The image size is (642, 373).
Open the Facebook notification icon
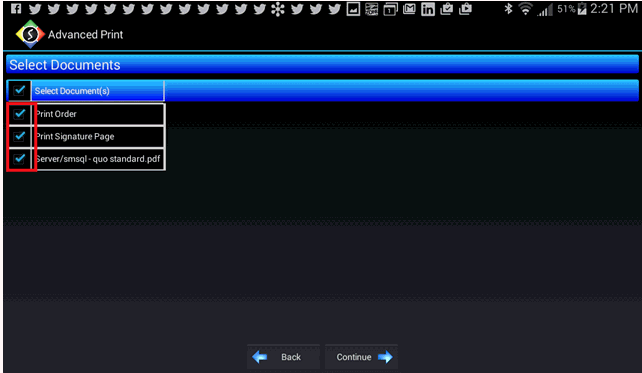[x=16, y=9]
